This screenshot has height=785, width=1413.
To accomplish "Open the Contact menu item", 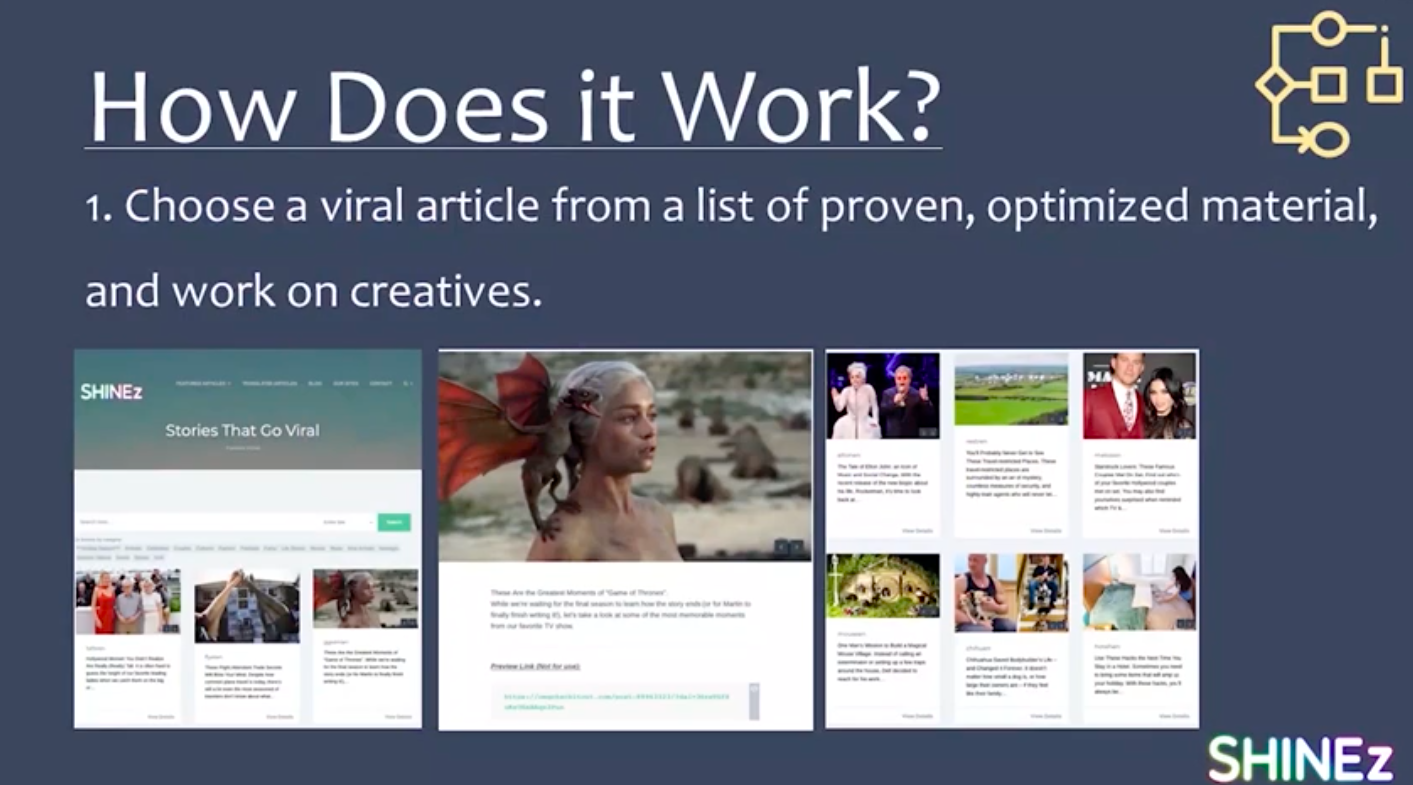I will click(381, 383).
